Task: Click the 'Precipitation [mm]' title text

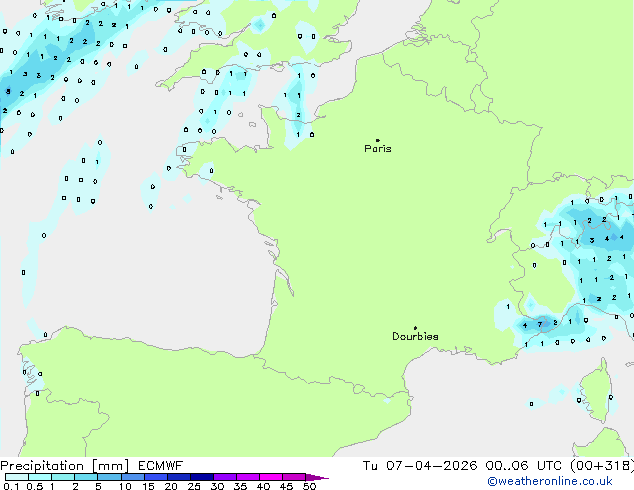Action: (65, 466)
